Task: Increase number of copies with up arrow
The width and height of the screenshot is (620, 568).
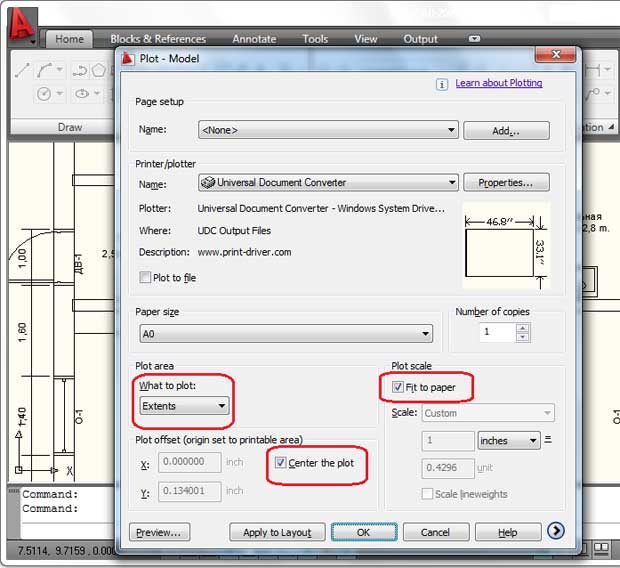Action: pyautogui.click(x=522, y=328)
